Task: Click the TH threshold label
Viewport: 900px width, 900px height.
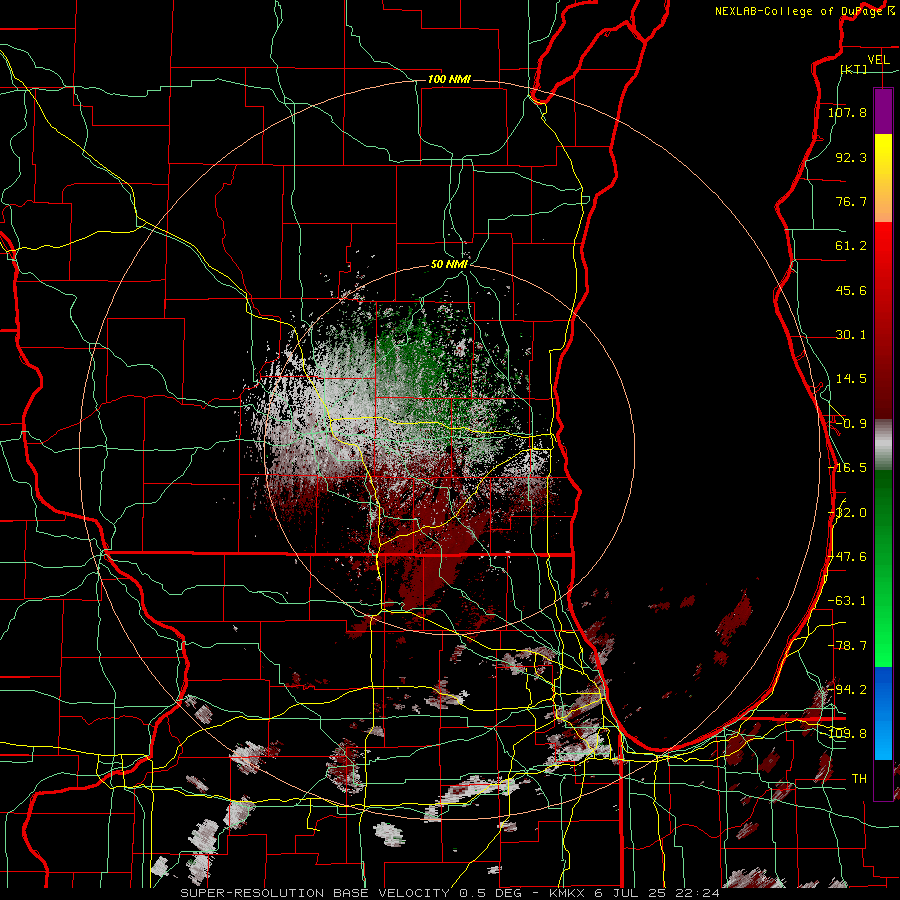Action: (859, 779)
